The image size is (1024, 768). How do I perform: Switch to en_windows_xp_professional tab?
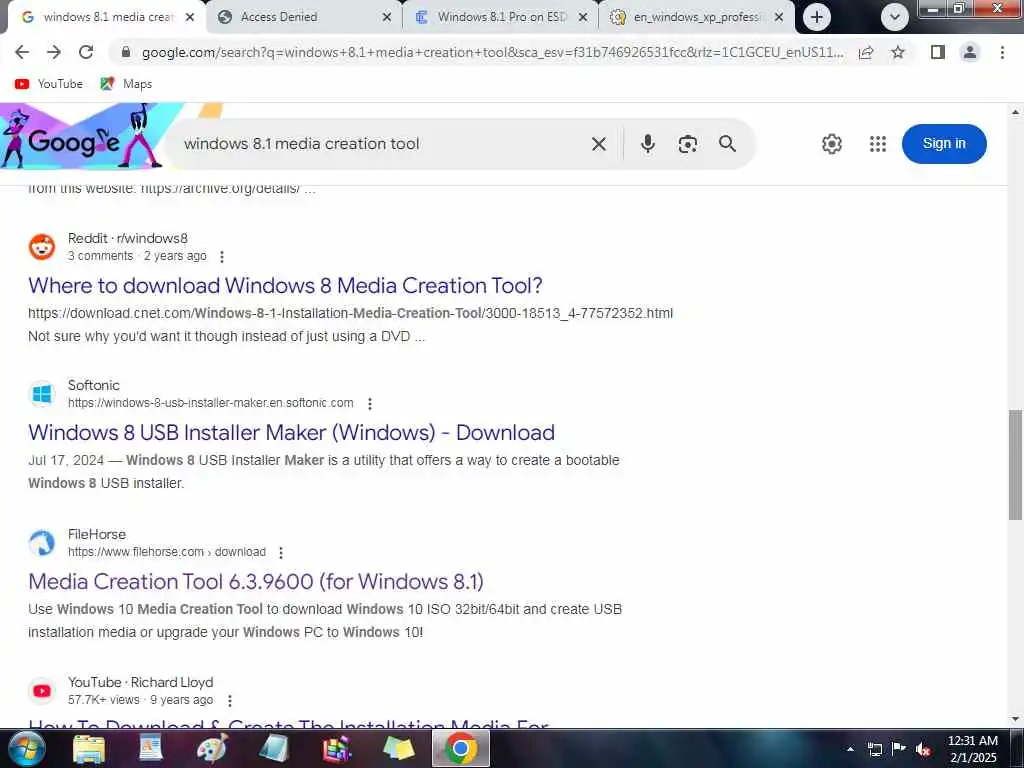tap(696, 17)
